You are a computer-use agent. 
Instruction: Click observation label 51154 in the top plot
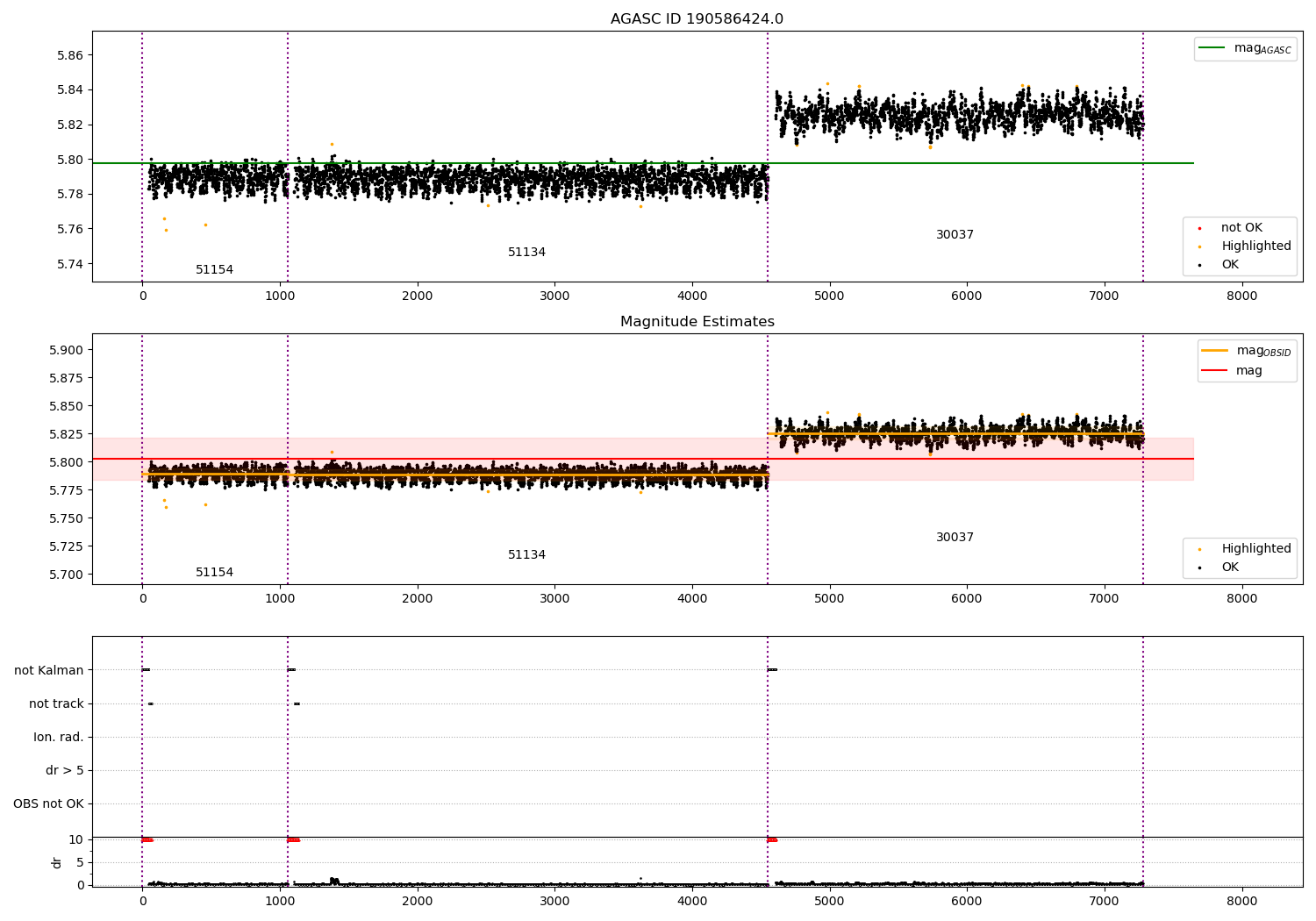pos(214,270)
